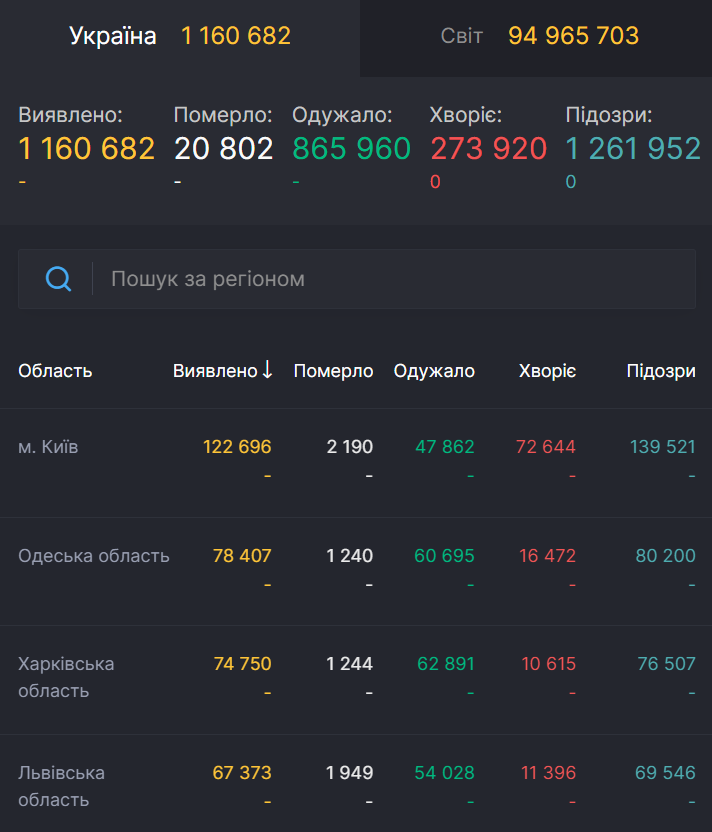Click Kyiv detected value 122 696

(237, 447)
